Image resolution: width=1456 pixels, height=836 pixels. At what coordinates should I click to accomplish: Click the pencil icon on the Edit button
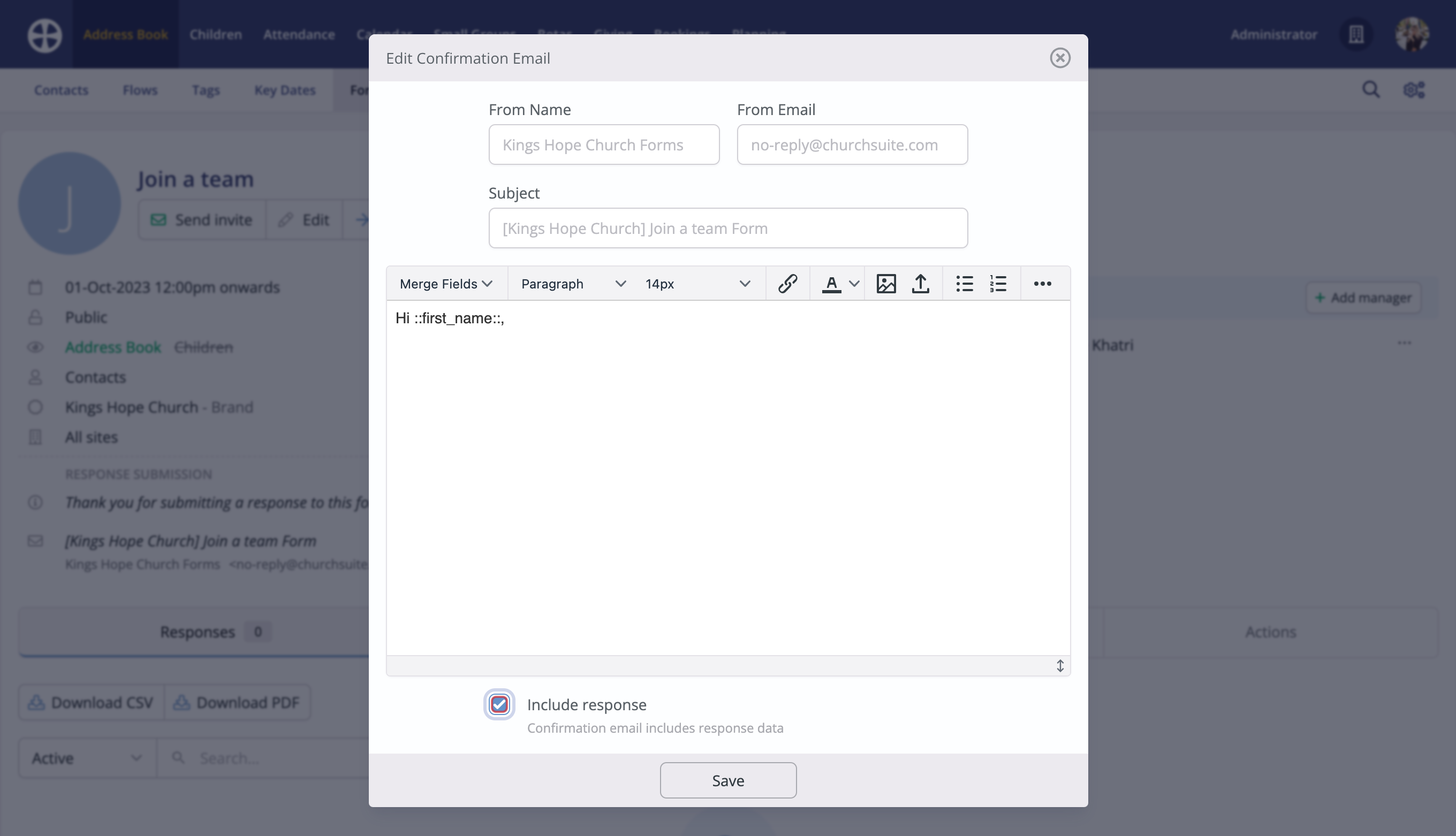point(285,220)
